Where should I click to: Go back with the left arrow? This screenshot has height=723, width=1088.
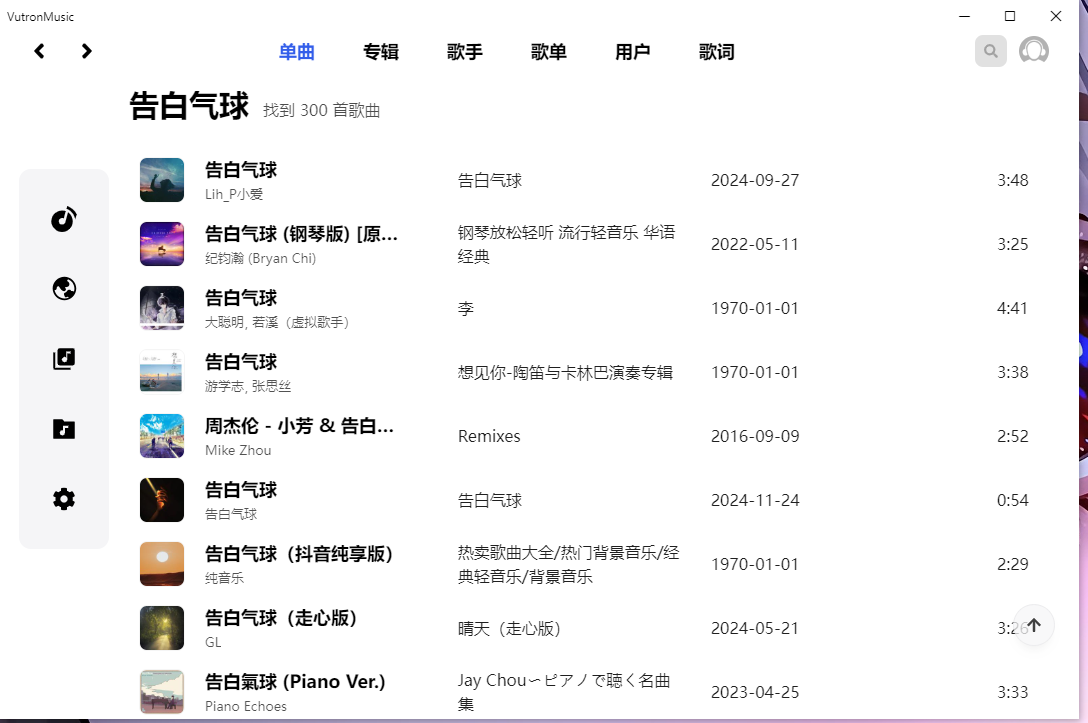[x=40, y=51]
